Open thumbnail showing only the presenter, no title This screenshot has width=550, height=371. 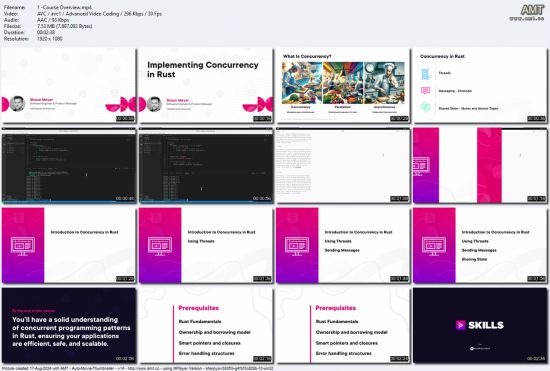coord(68,86)
